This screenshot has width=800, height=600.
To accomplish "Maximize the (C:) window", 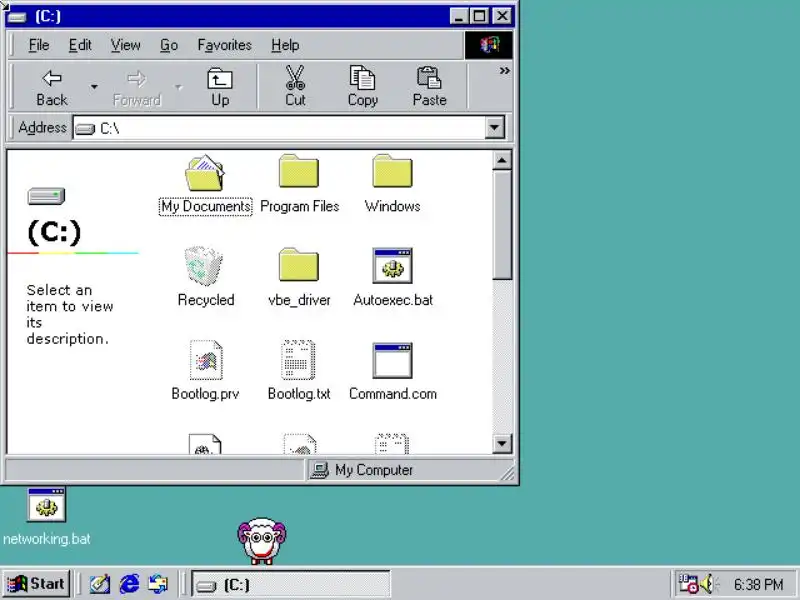I will coord(480,16).
